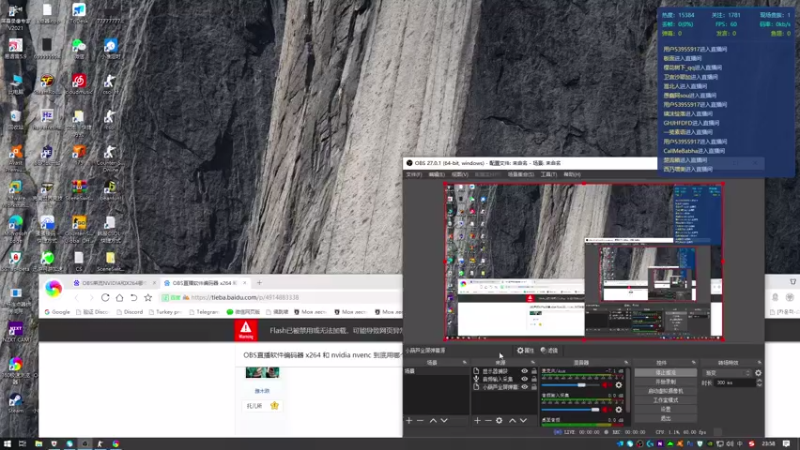Click the 麦克风/Aux volume slider
The width and height of the screenshot is (800, 450).
coord(571,385)
